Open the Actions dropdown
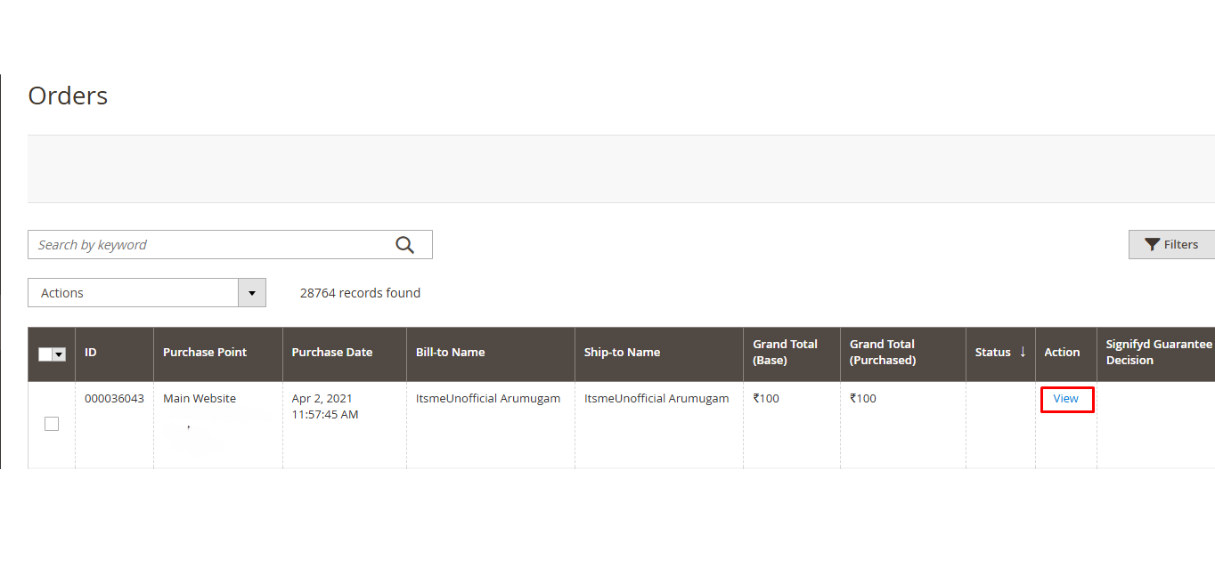Viewport: 1215px width, 574px height. coord(147,293)
